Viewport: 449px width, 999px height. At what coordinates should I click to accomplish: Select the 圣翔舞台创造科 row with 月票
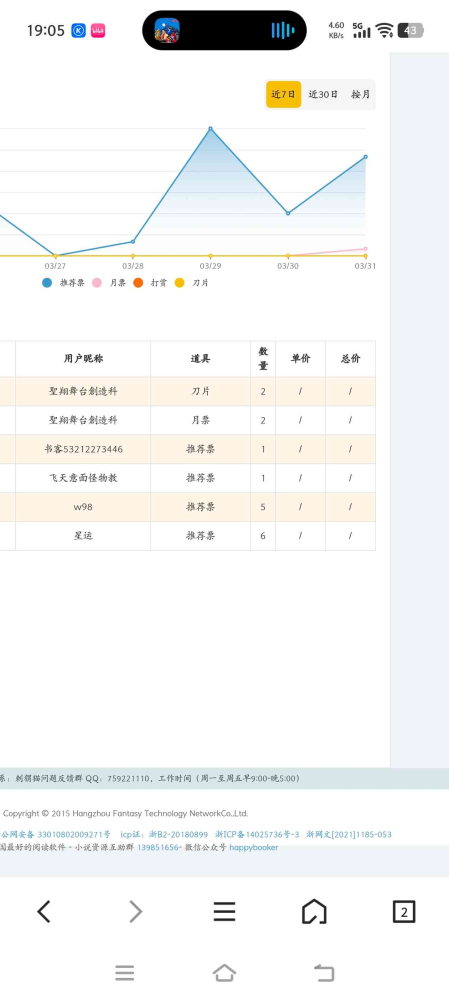187,420
